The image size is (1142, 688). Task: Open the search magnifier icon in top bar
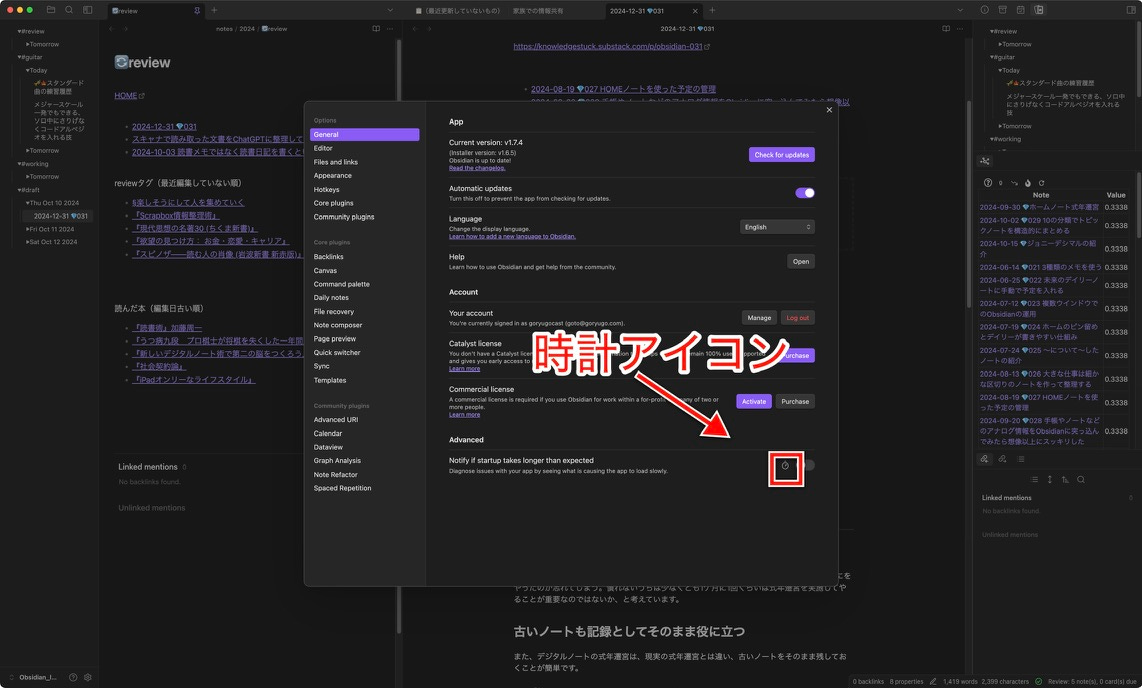[x=69, y=10]
